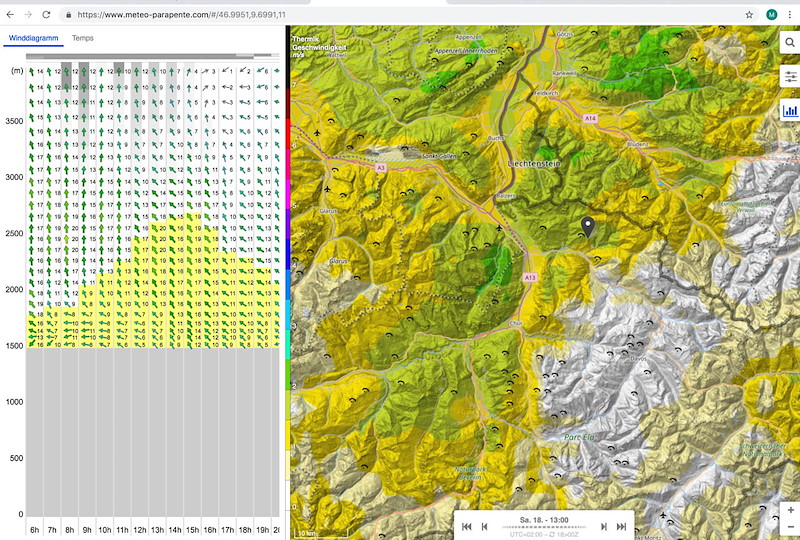Open the Temps tab
The image size is (800, 540).
coord(83,38)
